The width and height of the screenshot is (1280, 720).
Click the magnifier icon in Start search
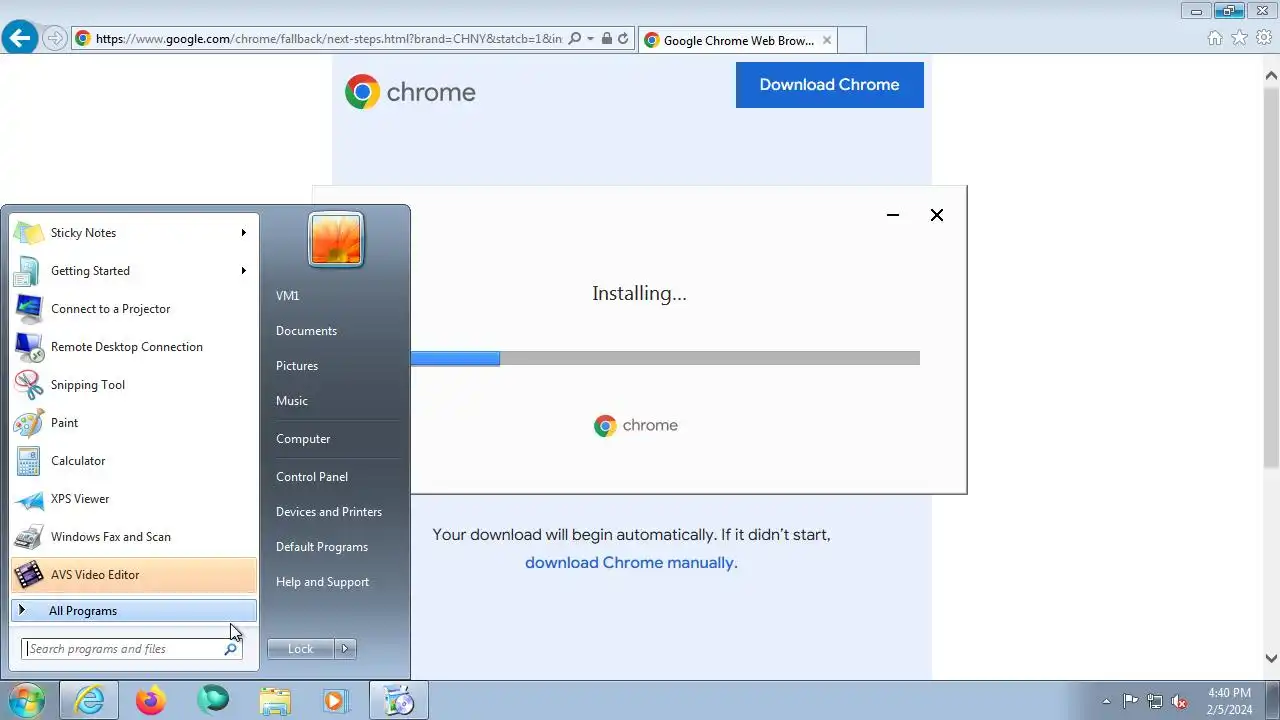click(x=230, y=649)
